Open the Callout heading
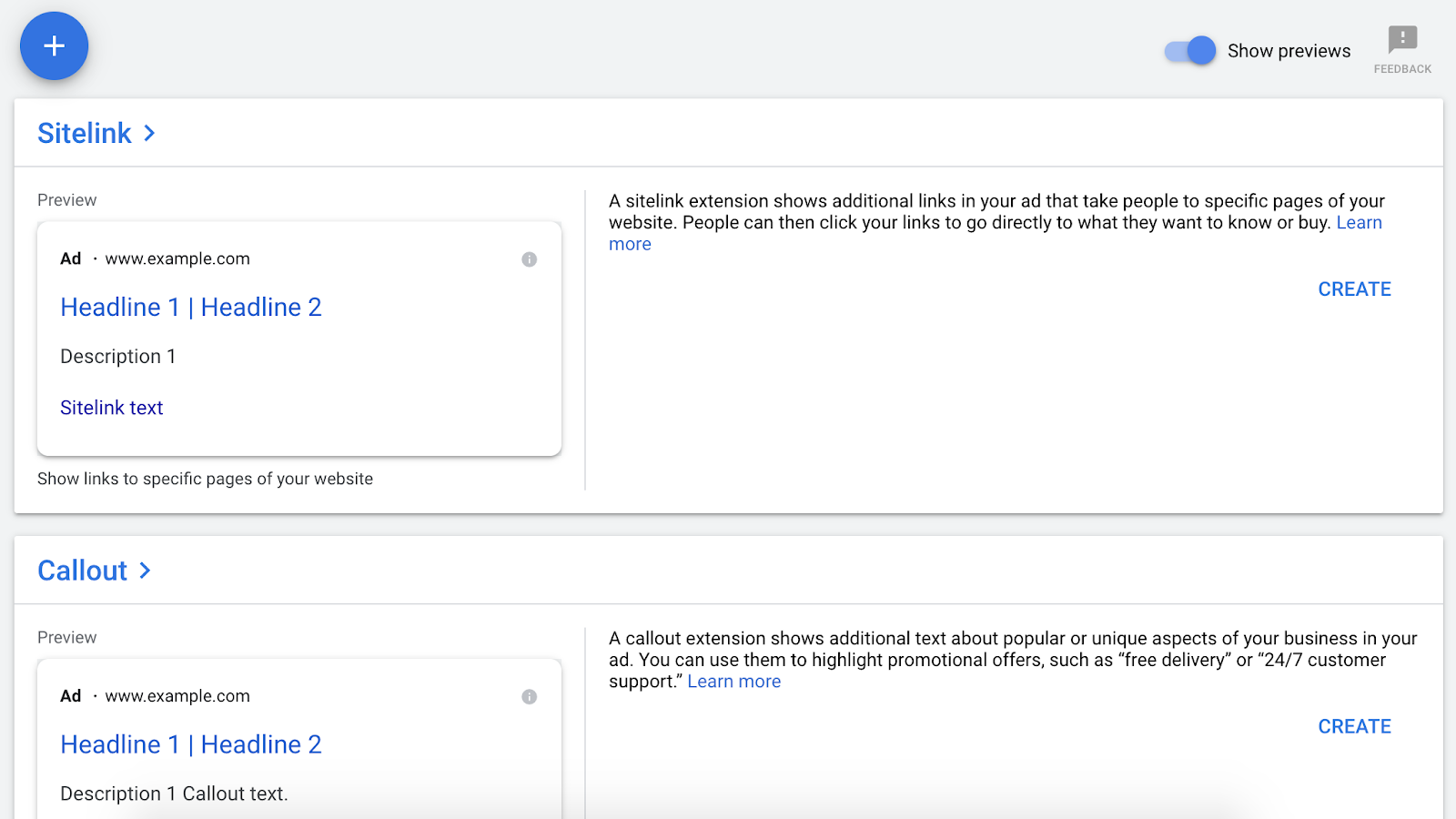 tap(82, 571)
